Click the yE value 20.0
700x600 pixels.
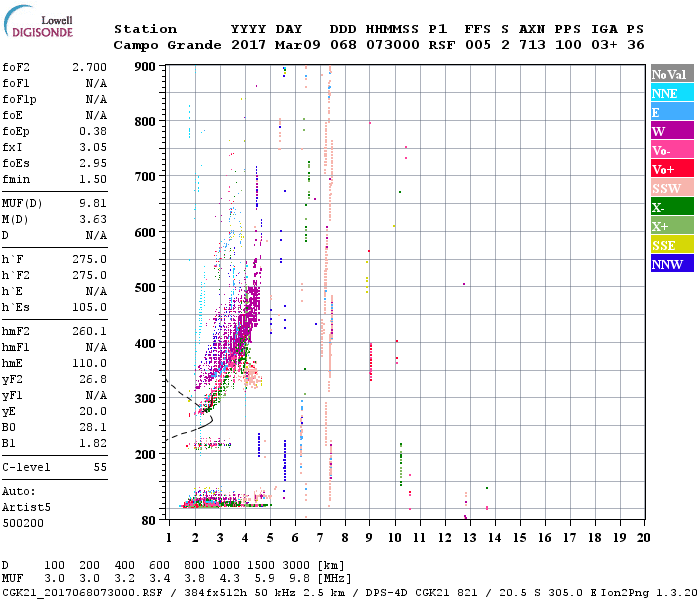[x=93, y=412]
